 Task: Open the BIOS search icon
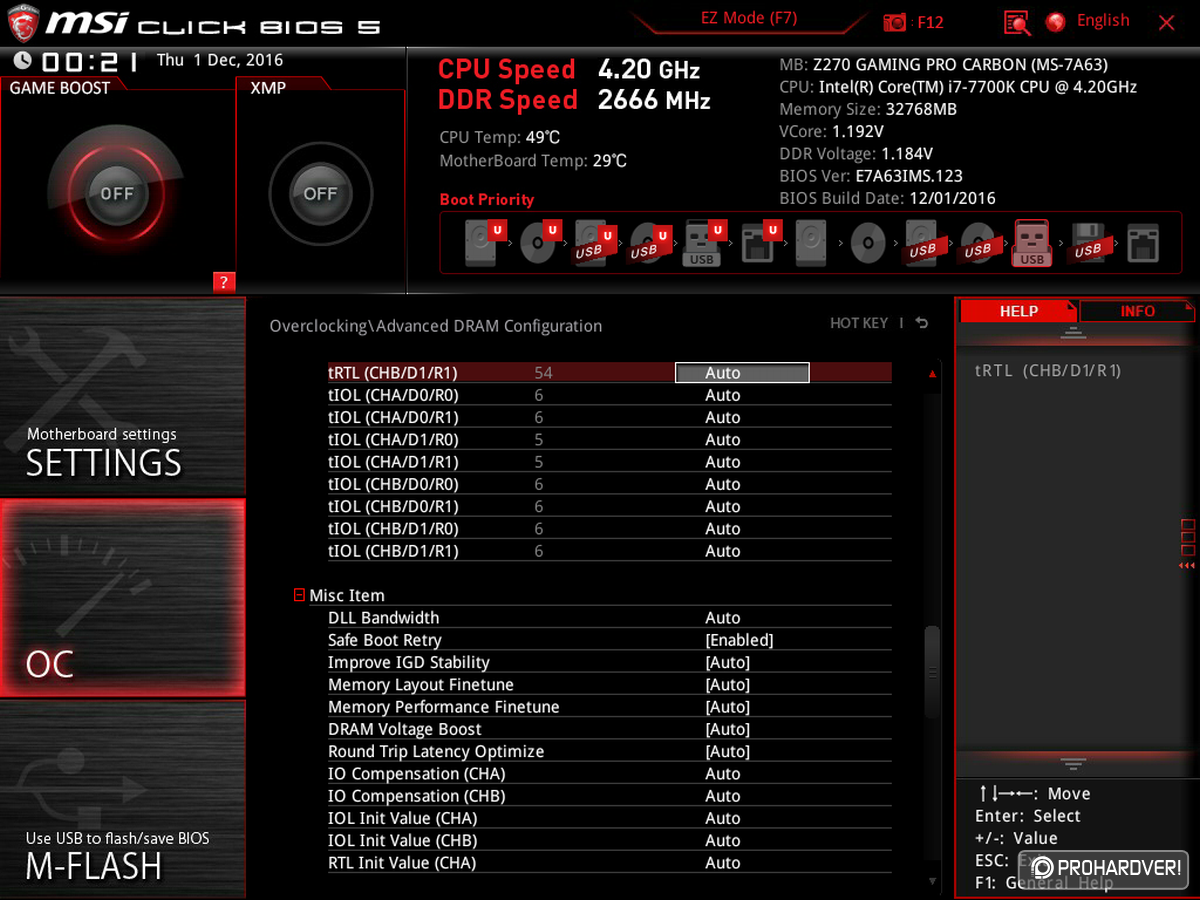point(1017,22)
